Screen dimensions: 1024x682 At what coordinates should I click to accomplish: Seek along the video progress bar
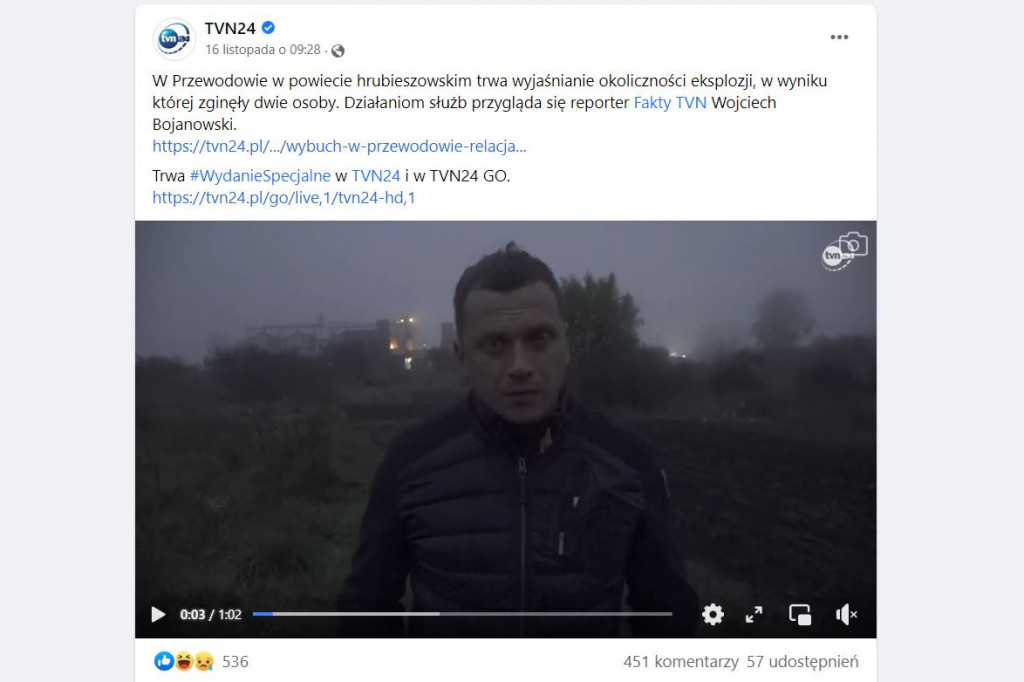(x=462, y=614)
